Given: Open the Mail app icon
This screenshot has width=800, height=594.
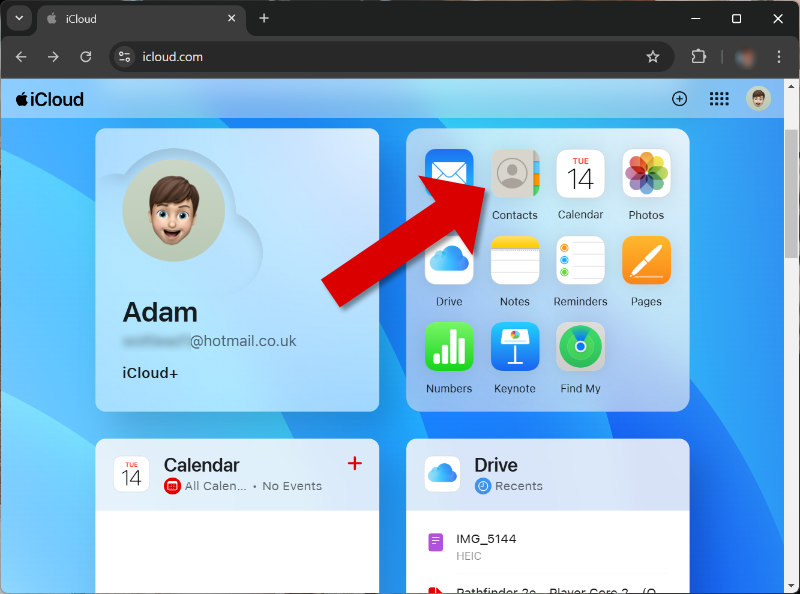Looking at the screenshot, I should pyautogui.click(x=449, y=173).
